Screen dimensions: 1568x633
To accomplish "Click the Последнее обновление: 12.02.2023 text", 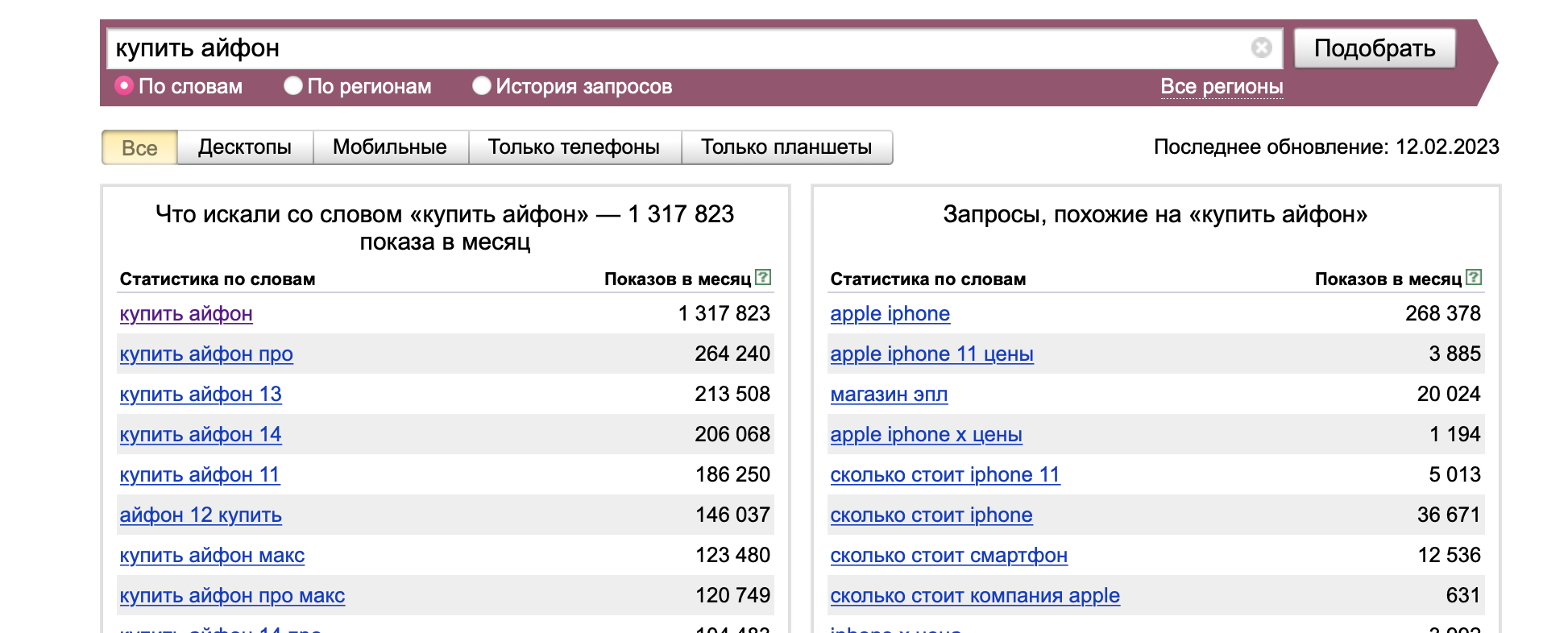I will (x=1326, y=147).
